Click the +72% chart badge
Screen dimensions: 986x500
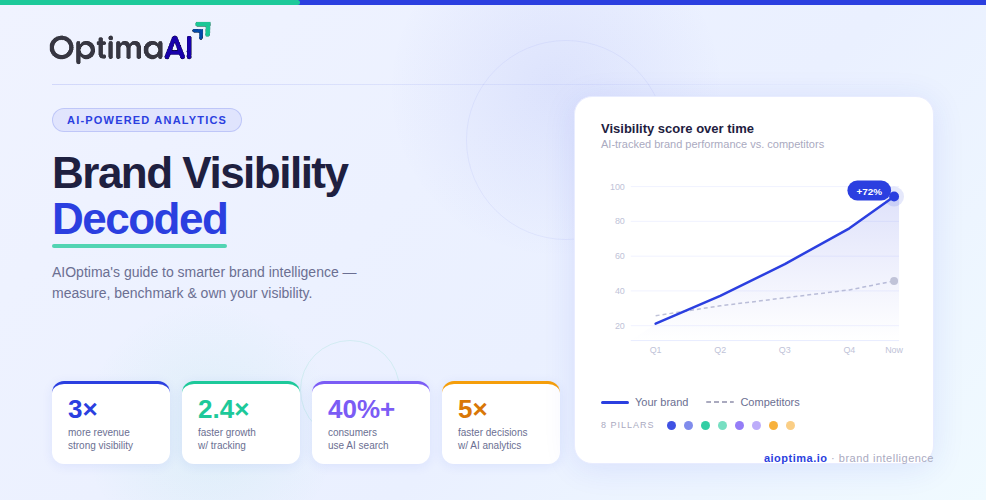869,191
